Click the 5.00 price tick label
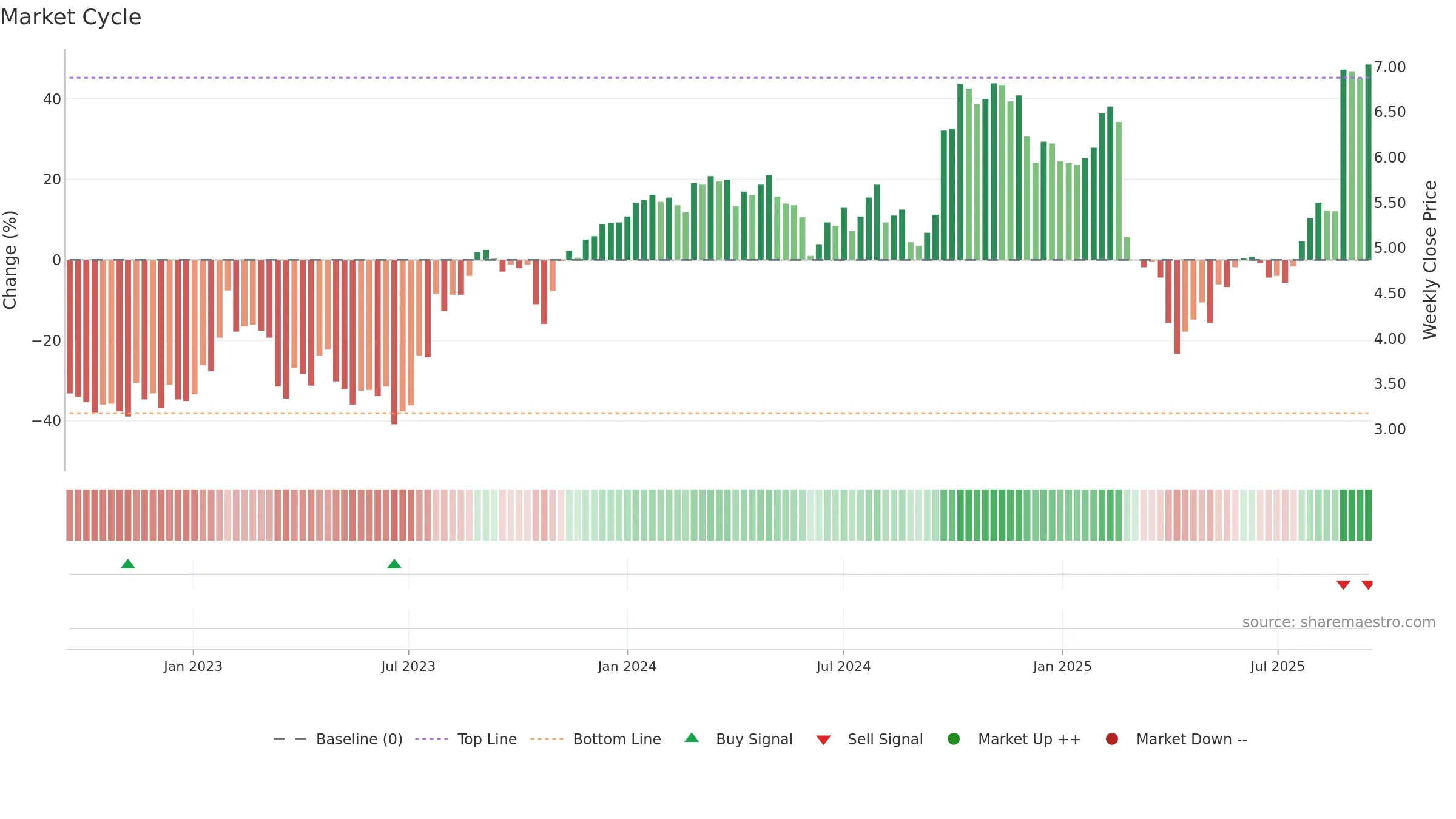This screenshot has height=819, width=1456. coord(1390,248)
